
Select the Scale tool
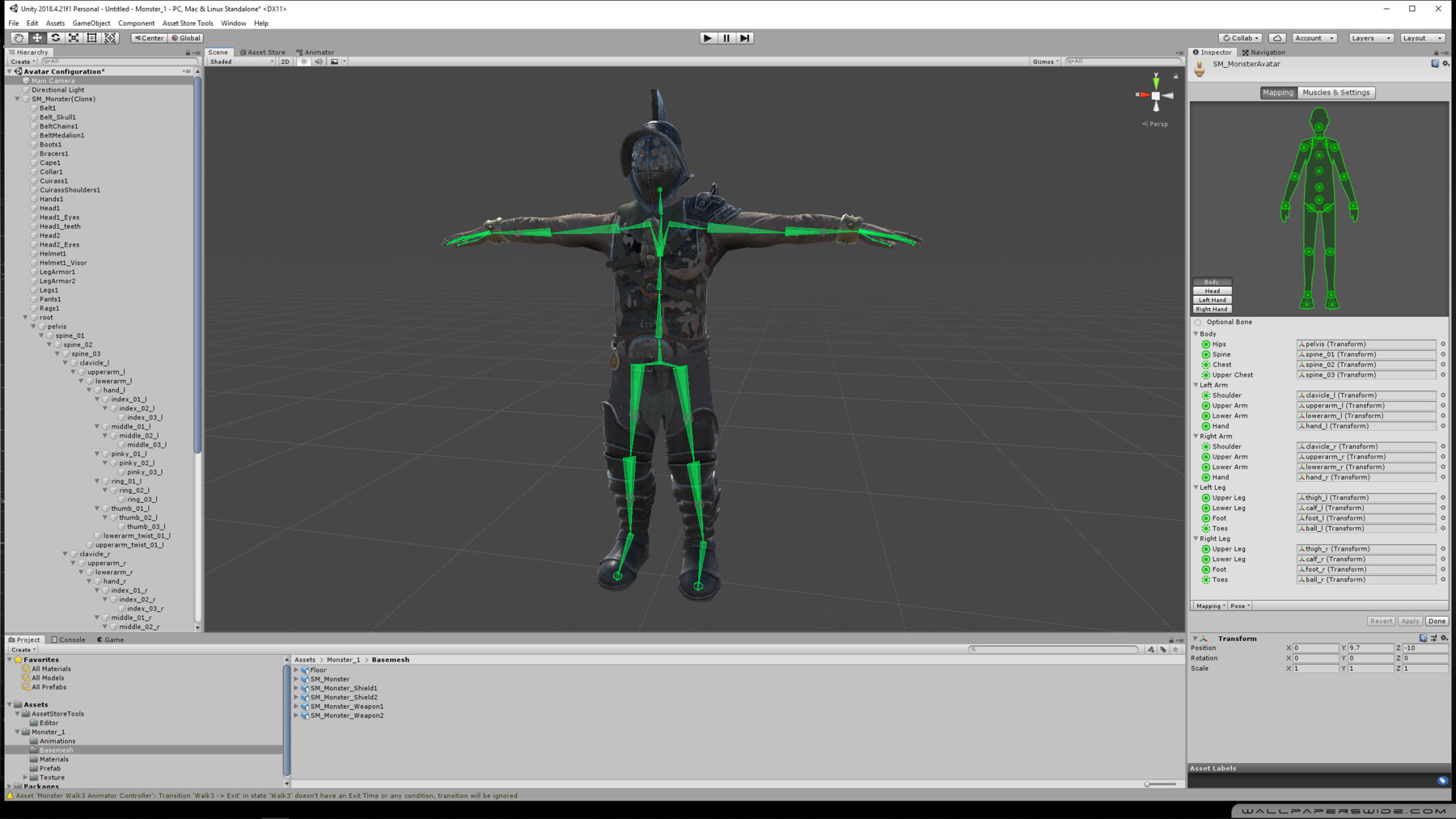coord(74,38)
